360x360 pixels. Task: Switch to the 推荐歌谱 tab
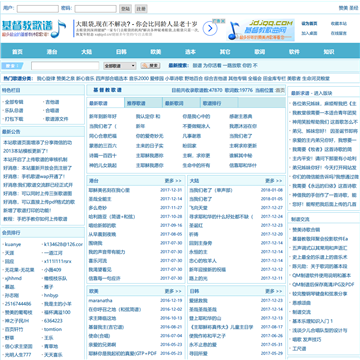point(143,103)
